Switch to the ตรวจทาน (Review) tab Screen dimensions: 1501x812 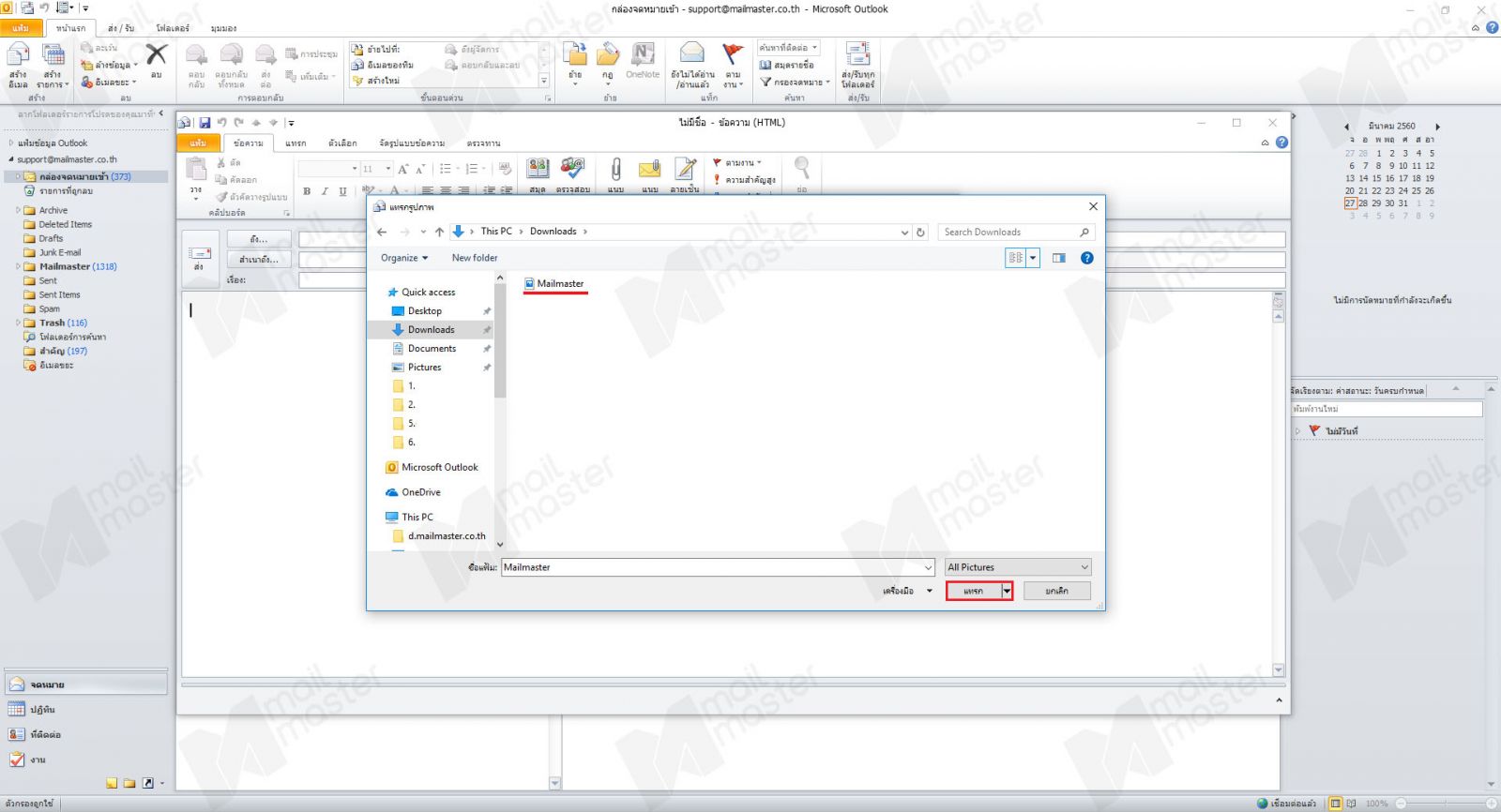pos(483,143)
